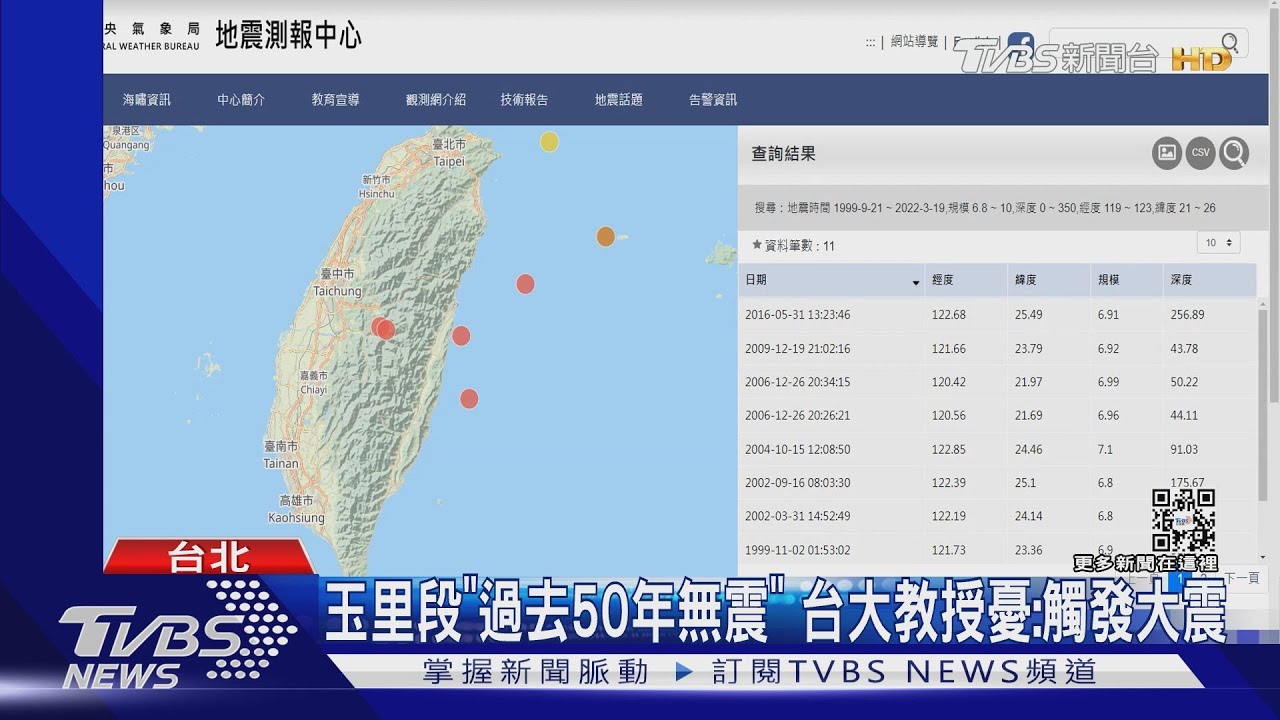The image size is (1280, 720).
Task: Open the 中心簡介 menu
Action: (241, 100)
